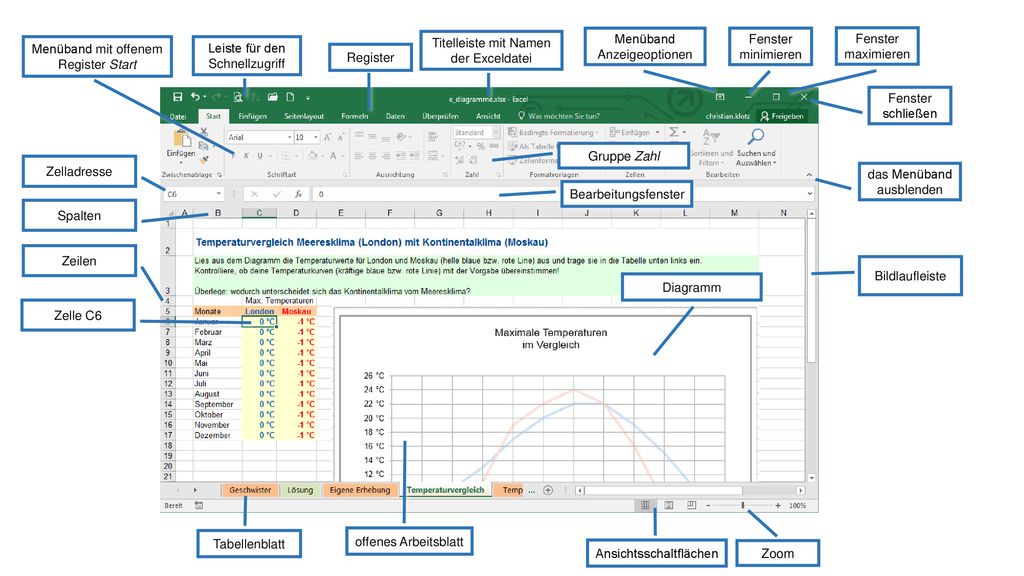
Task: Collapse the ribbon with the chevron arrow
Action: tap(809, 174)
